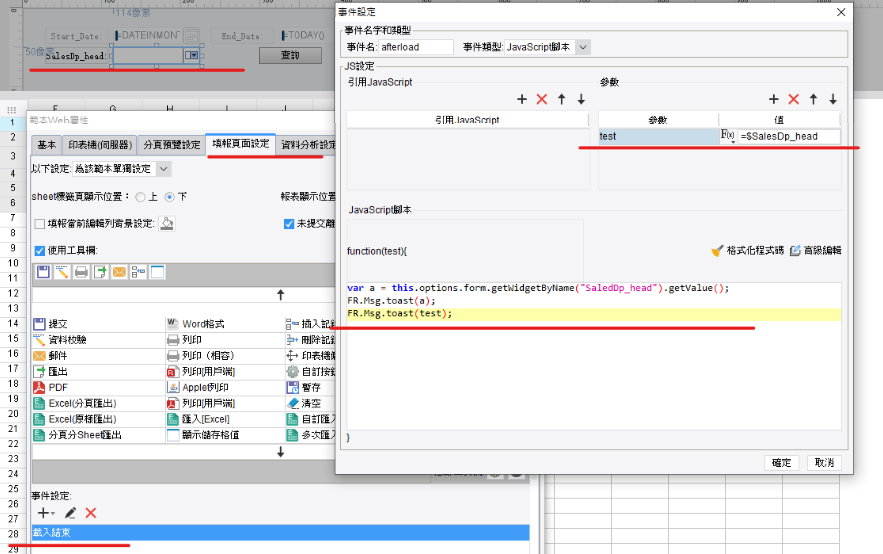Select 載入結束 event row
Viewport: 883px width, 554px height.
click(280, 532)
